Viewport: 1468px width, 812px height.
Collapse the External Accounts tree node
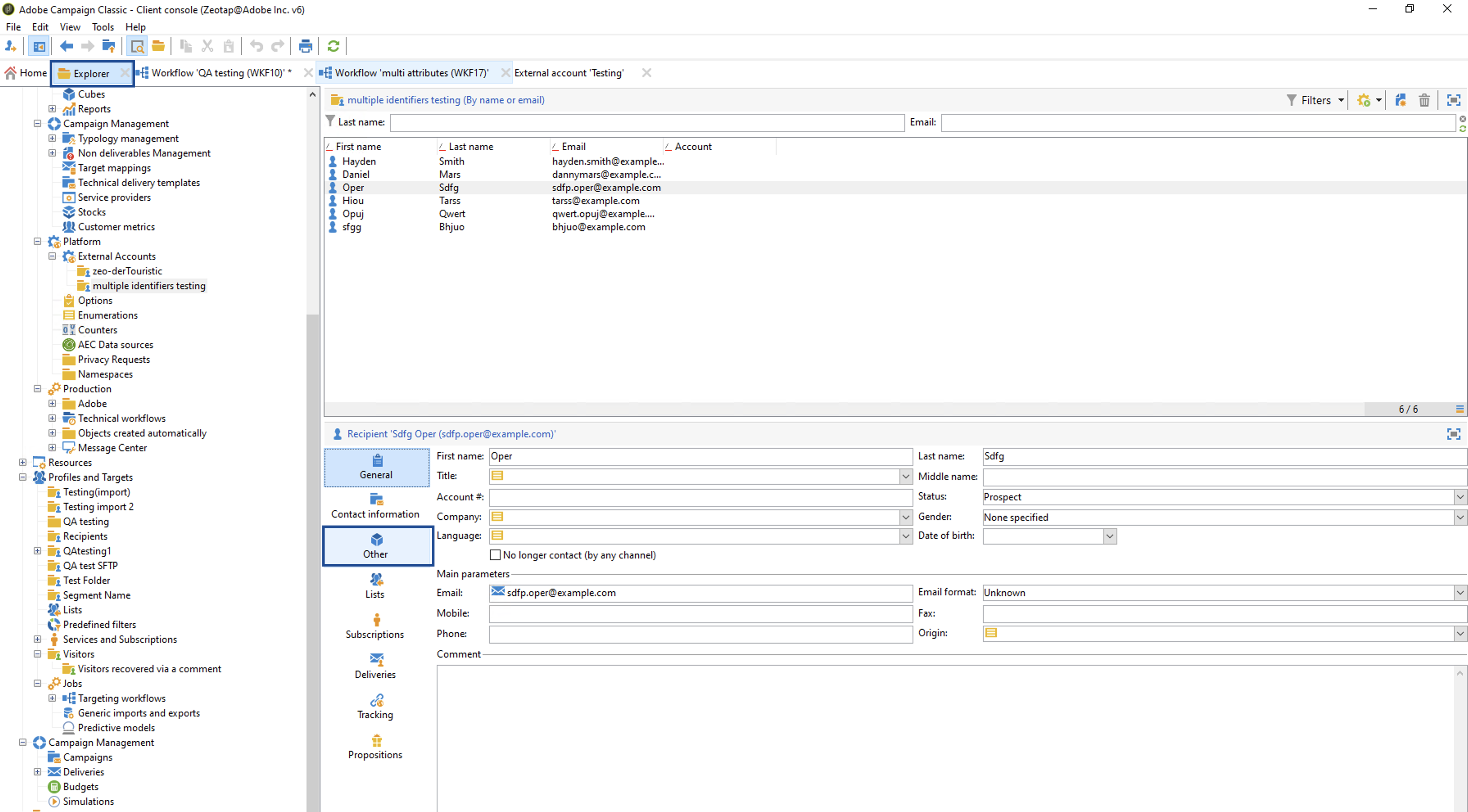point(52,256)
